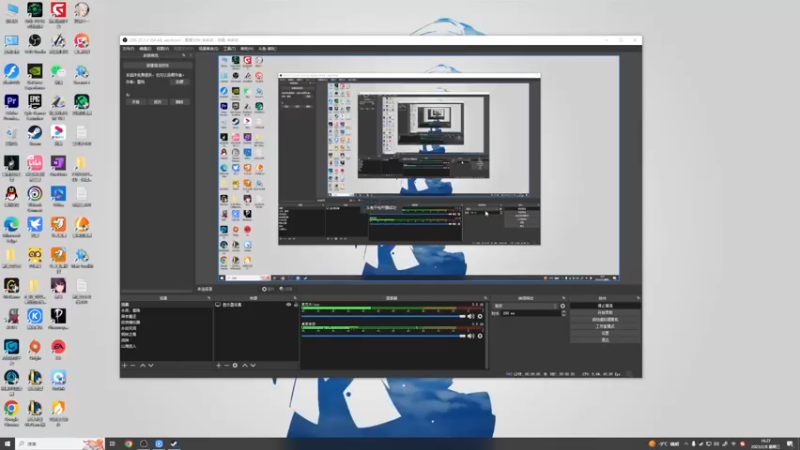800x450 pixels.
Task: Remove selected source with minus icon
Action: tap(227, 365)
